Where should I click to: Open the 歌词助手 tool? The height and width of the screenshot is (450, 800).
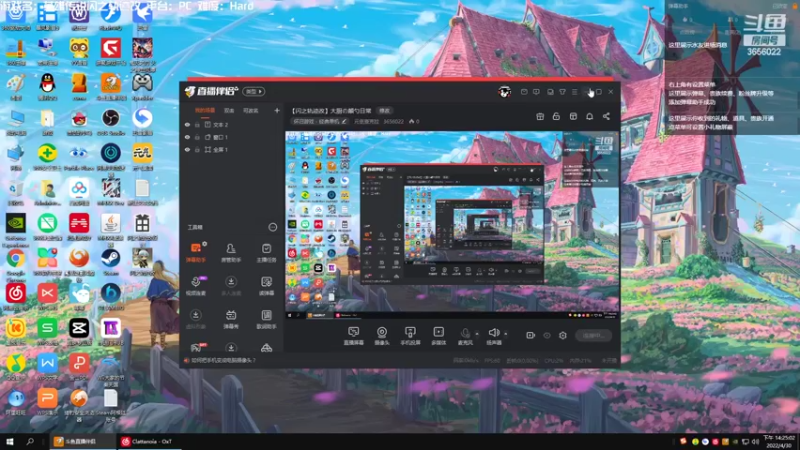pyautogui.click(x=266, y=319)
